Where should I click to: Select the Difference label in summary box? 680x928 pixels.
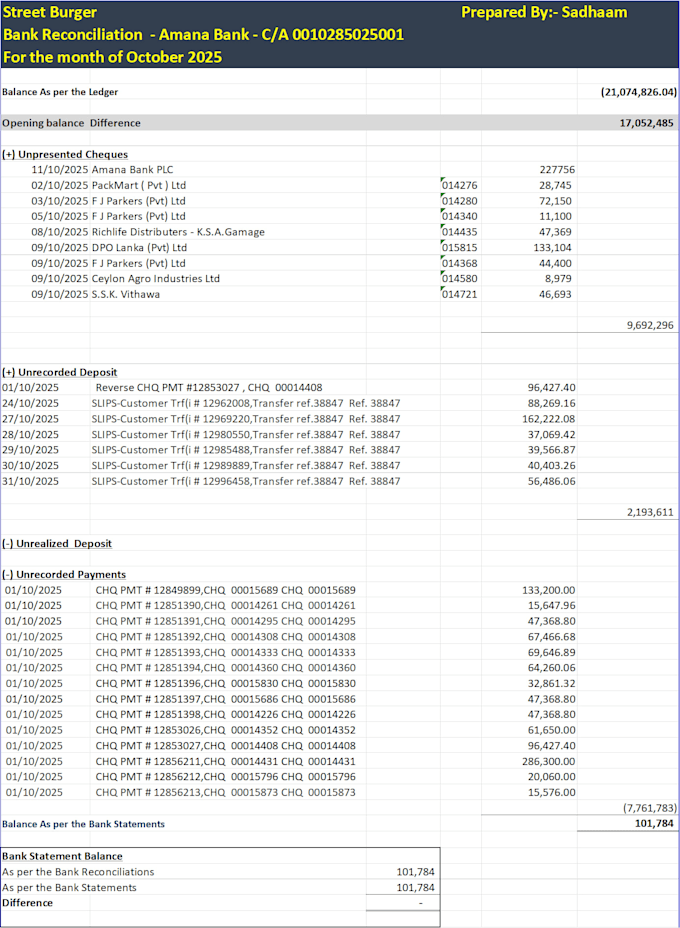click(x=27, y=903)
